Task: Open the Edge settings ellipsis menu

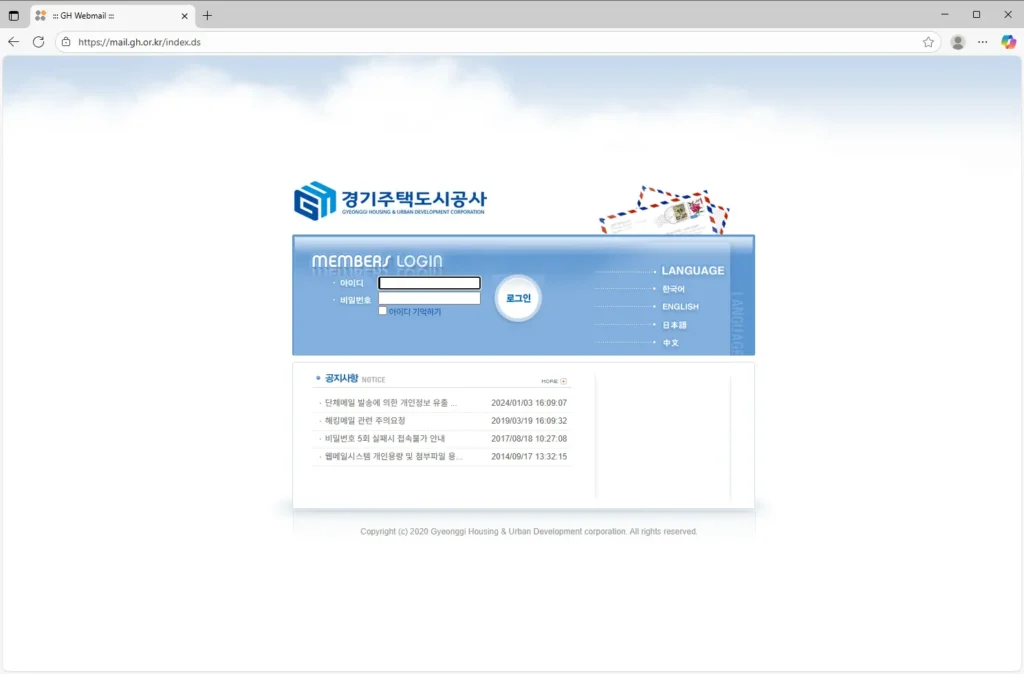Action: [x=981, y=42]
